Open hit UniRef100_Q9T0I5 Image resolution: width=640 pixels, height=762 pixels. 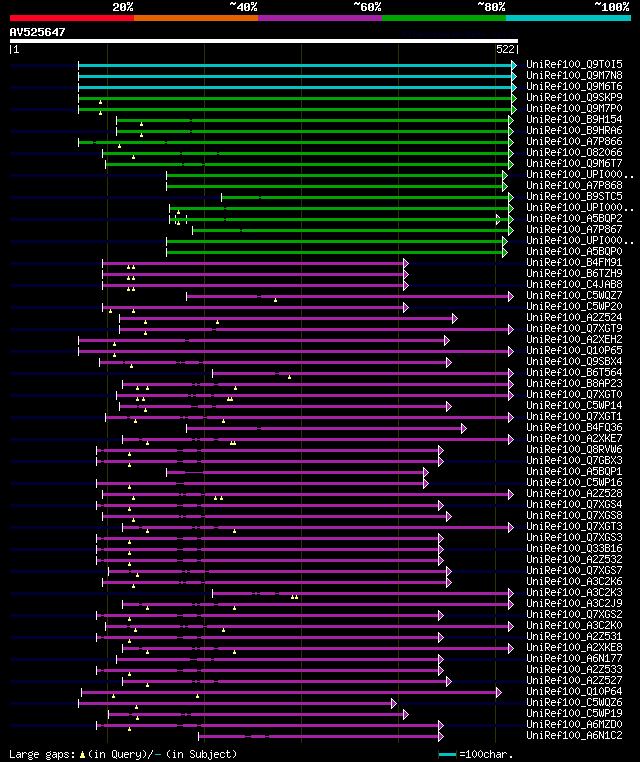click(x=574, y=65)
